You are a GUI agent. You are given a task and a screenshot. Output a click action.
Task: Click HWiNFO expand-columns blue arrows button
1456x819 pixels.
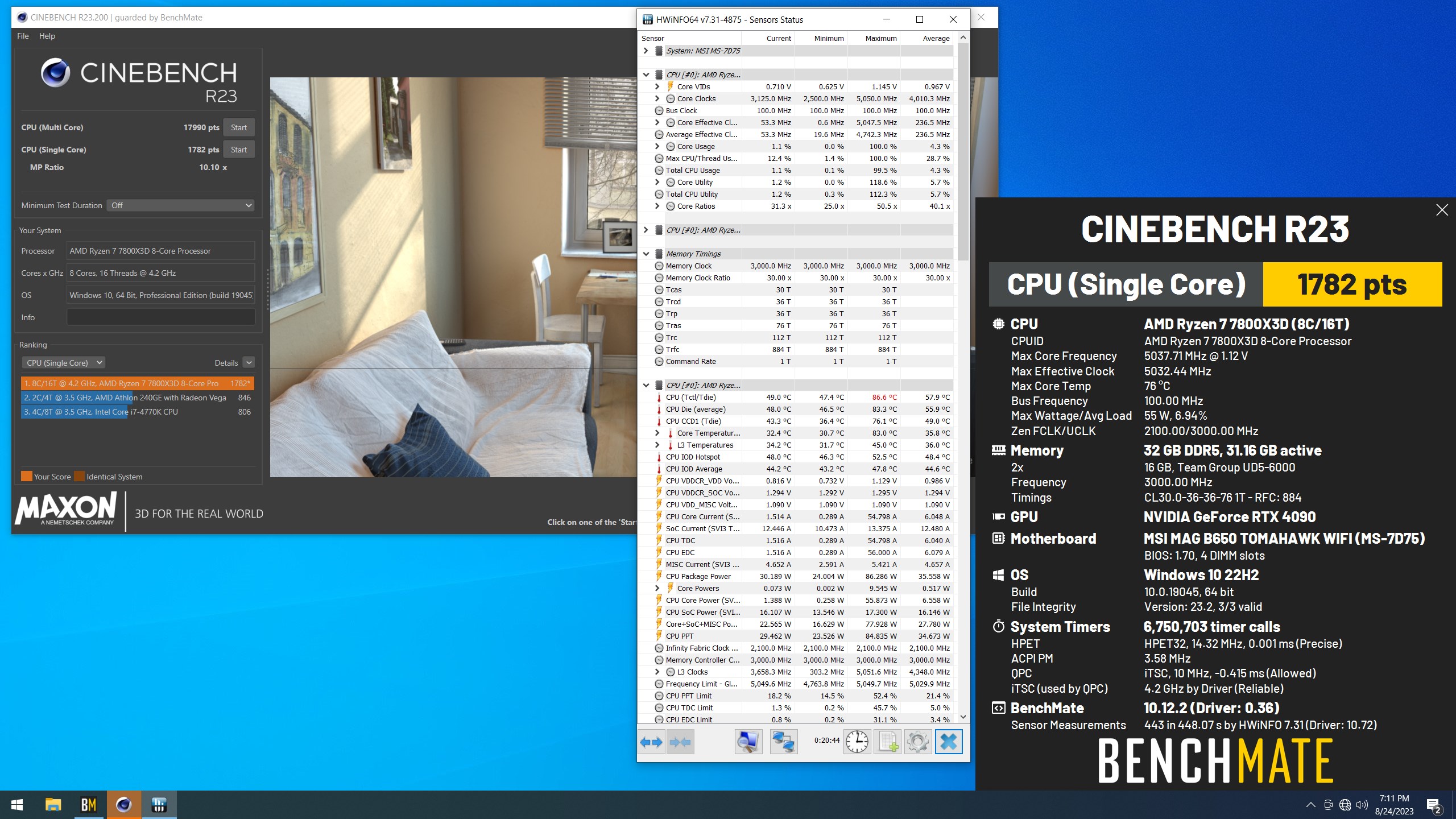(651, 742)
